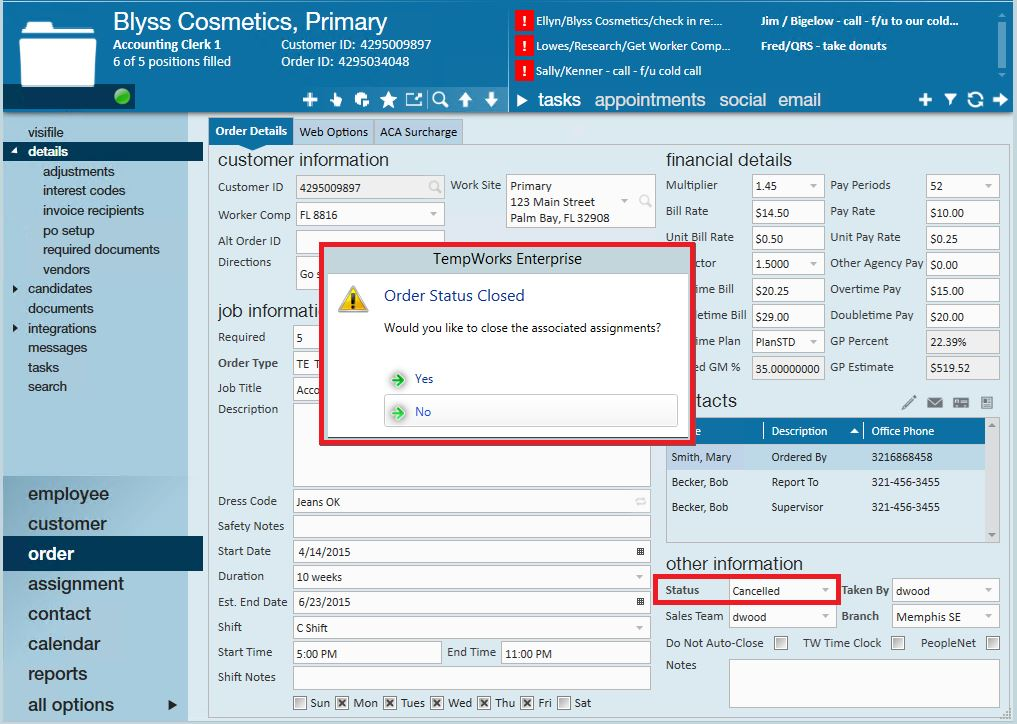This screenshot has width=1017, height=724.
Task: Click the contacts list vertical scrollbar
Action: (x=992, y=480)
